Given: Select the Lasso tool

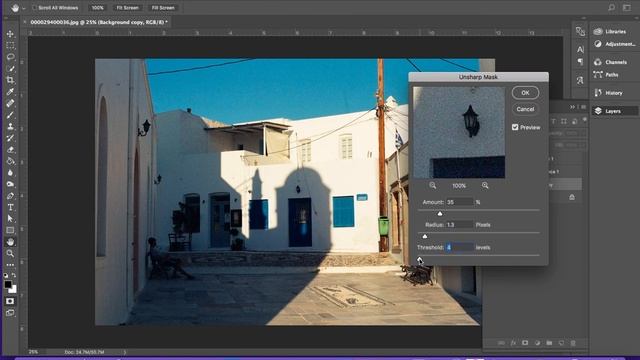Looking at the screenshot, I should (x=10, y=57).
